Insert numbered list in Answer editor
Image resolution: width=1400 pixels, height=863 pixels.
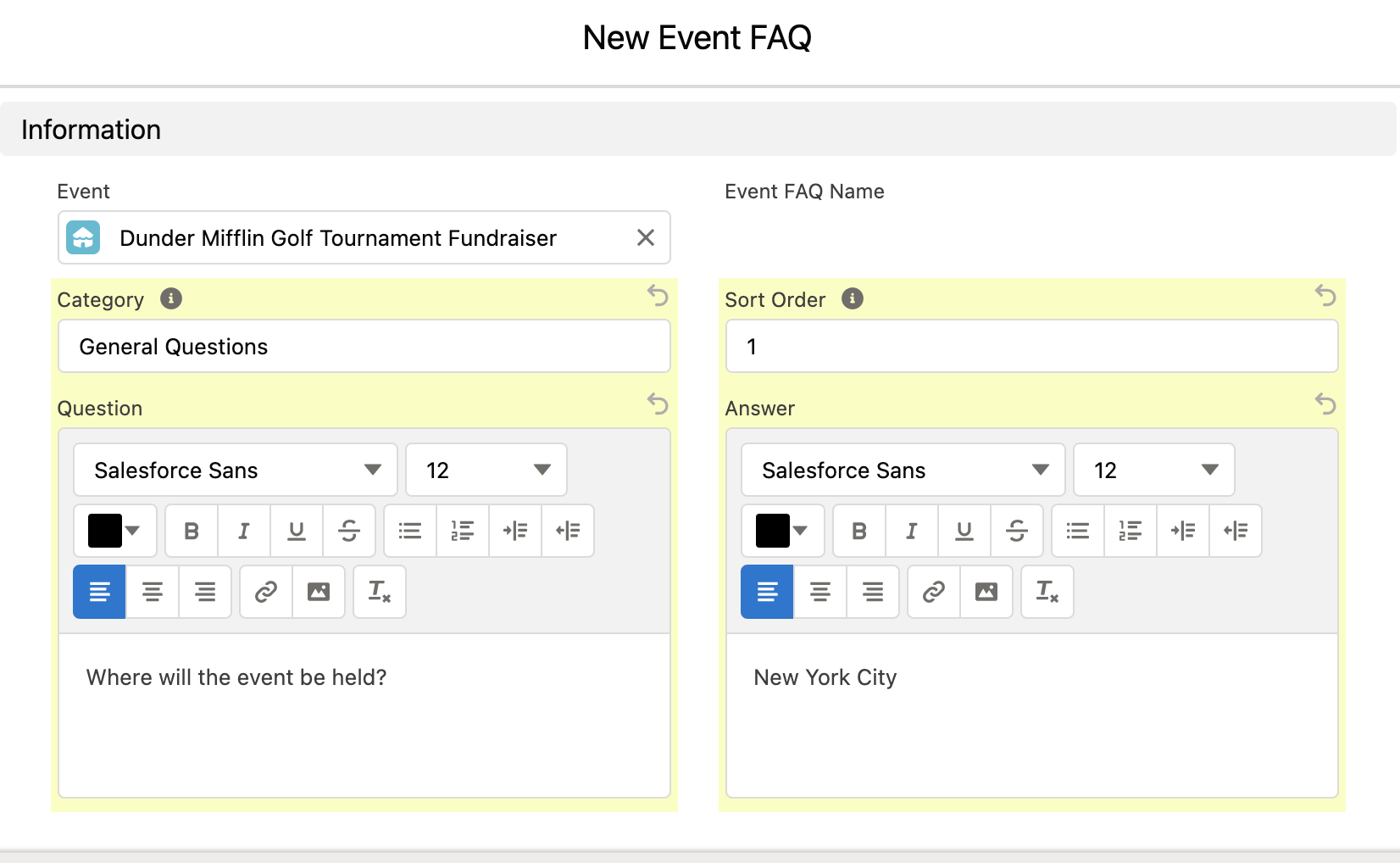point(1131,531)
